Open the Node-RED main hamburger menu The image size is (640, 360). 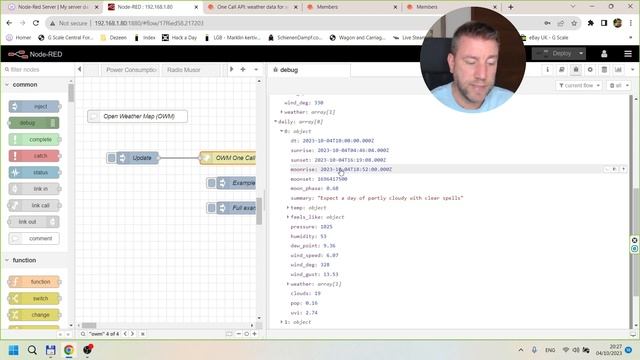click(628, 54)
